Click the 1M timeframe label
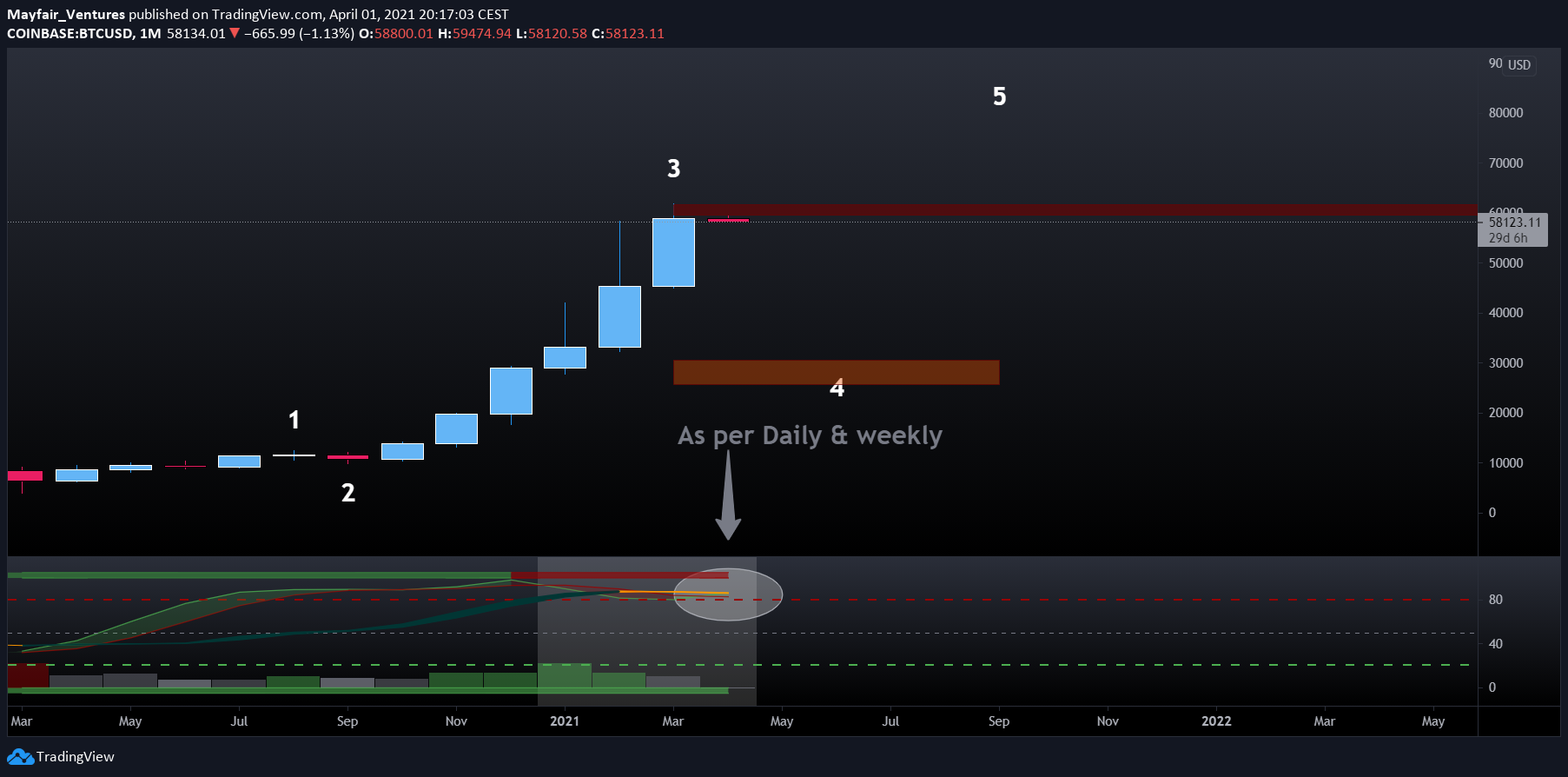This screenshot has width=1568, height=777. [150, 33]
